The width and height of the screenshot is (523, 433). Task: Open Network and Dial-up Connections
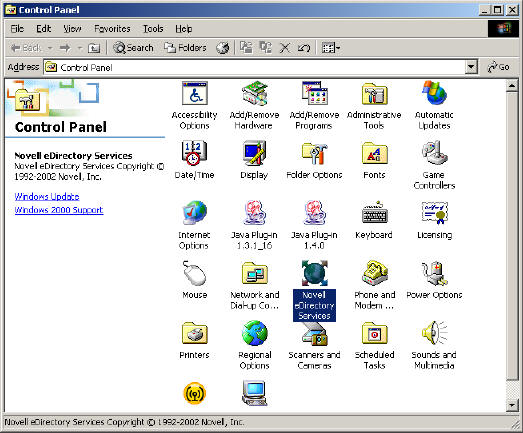coord(254,286)
